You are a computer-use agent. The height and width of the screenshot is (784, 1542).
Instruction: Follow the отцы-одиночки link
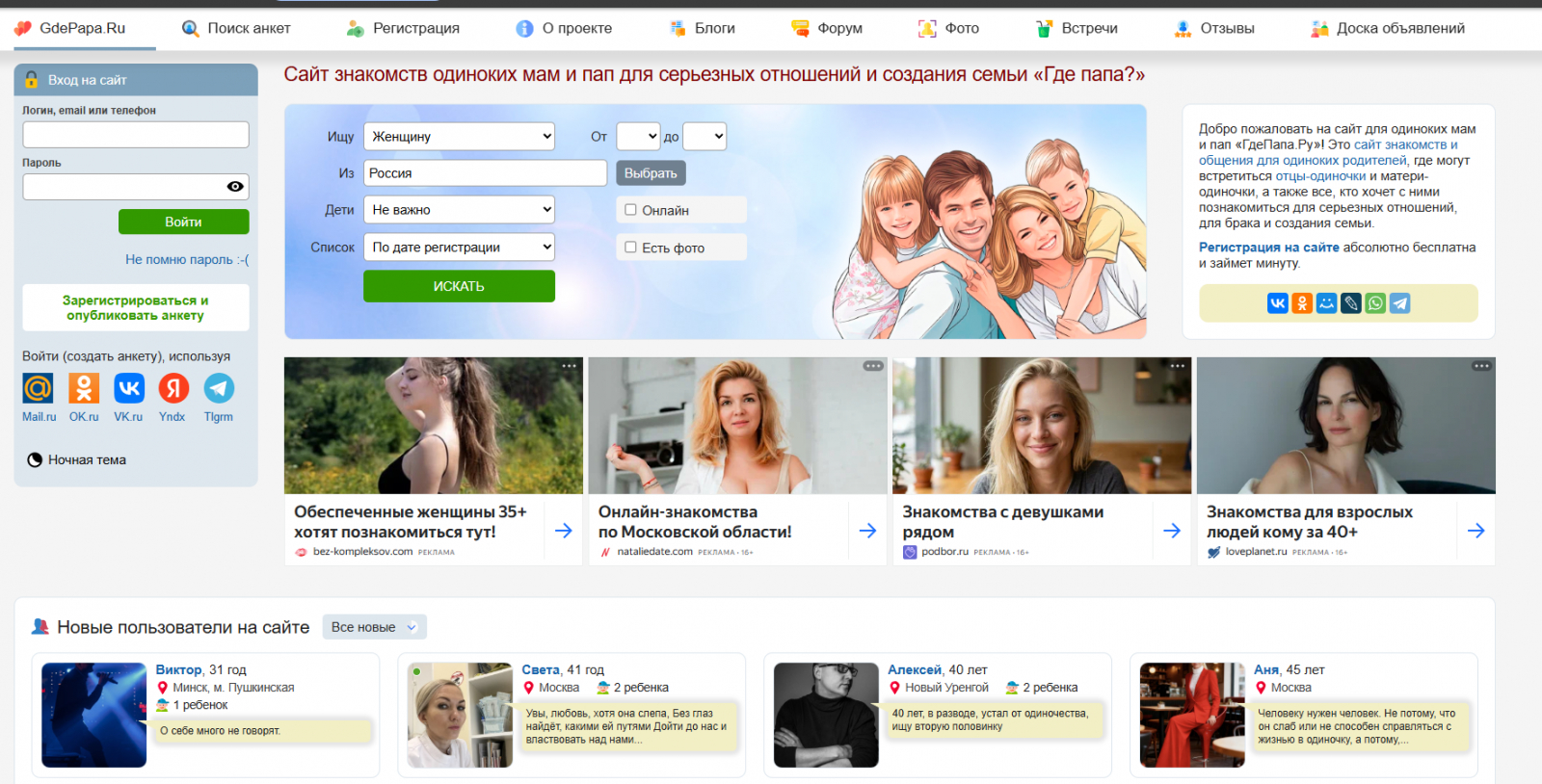point(1320,176)
